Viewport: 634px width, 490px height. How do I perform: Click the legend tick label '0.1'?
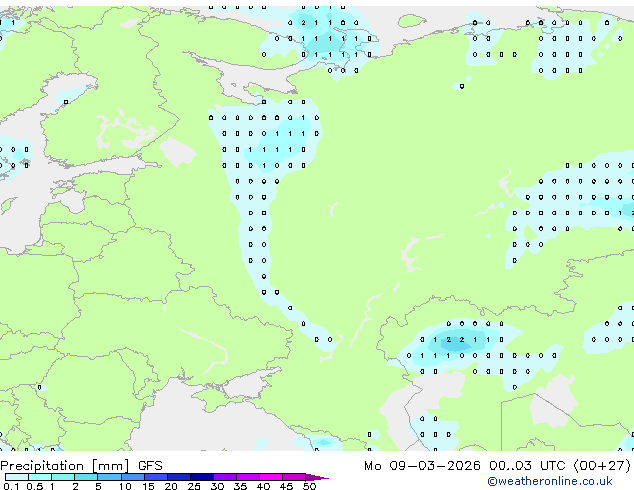pyautogui.click(x=11, y=486)
